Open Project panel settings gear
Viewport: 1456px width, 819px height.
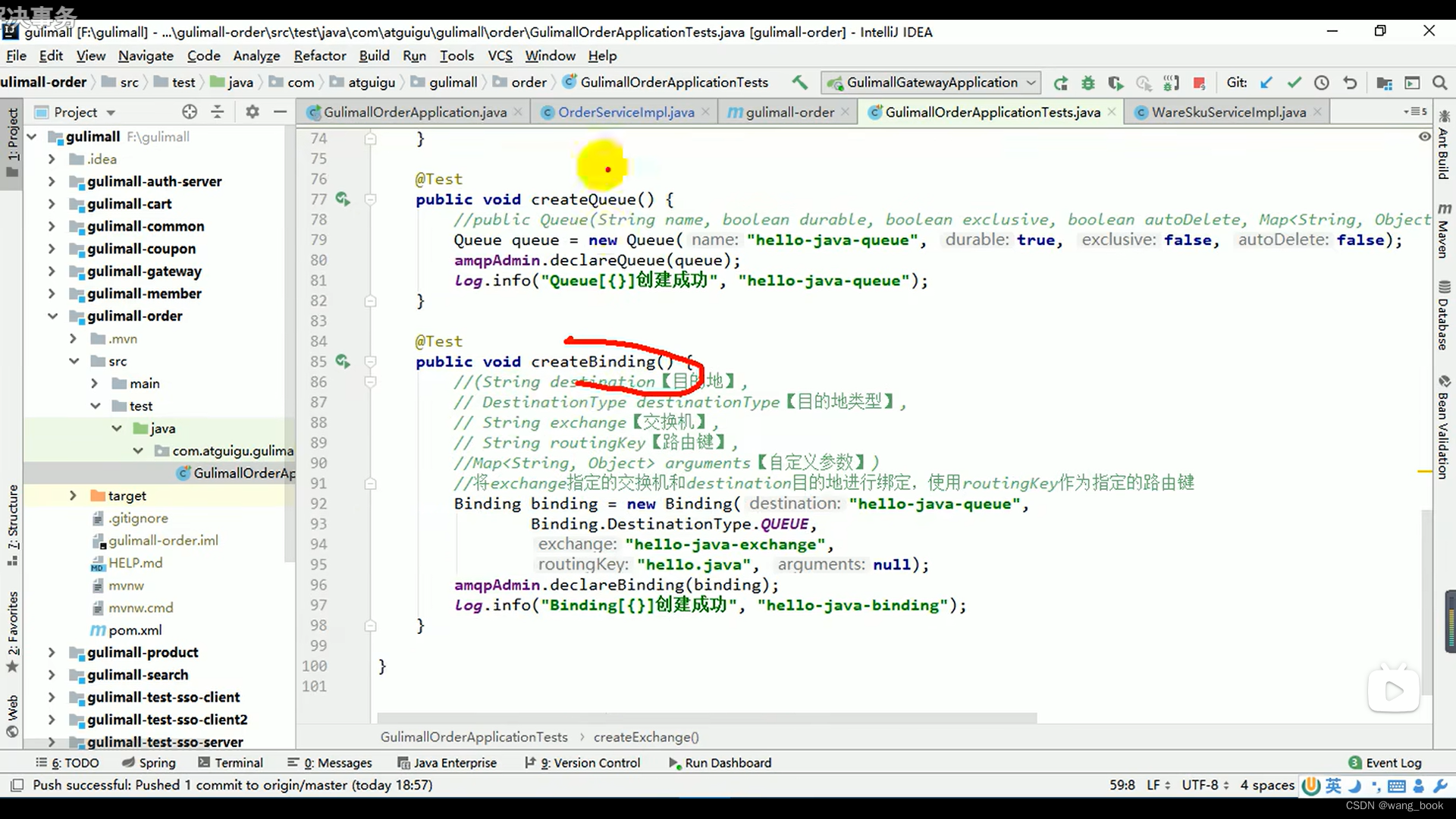[x=253, y=112]
